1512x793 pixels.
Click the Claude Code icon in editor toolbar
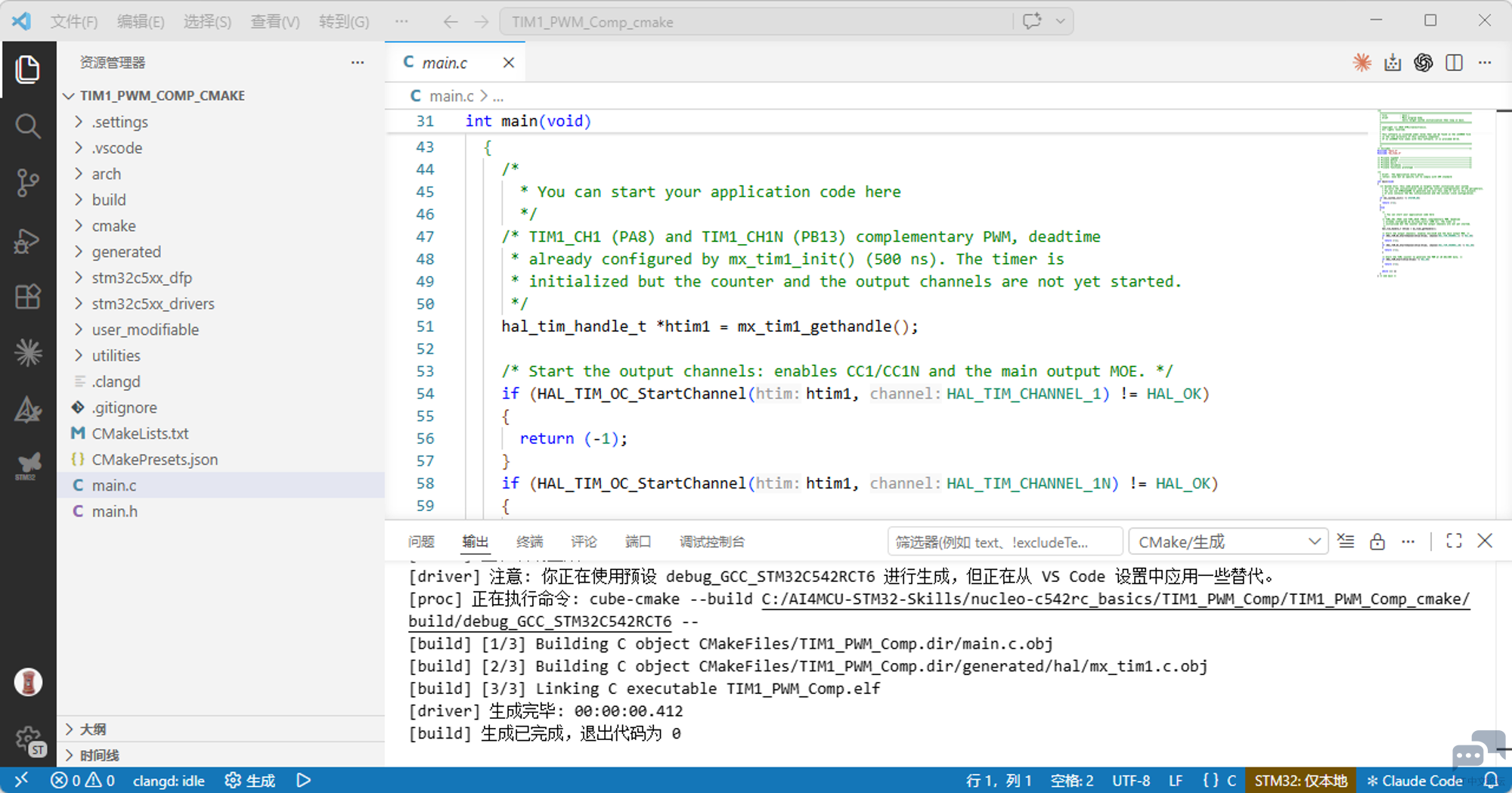1362,63
